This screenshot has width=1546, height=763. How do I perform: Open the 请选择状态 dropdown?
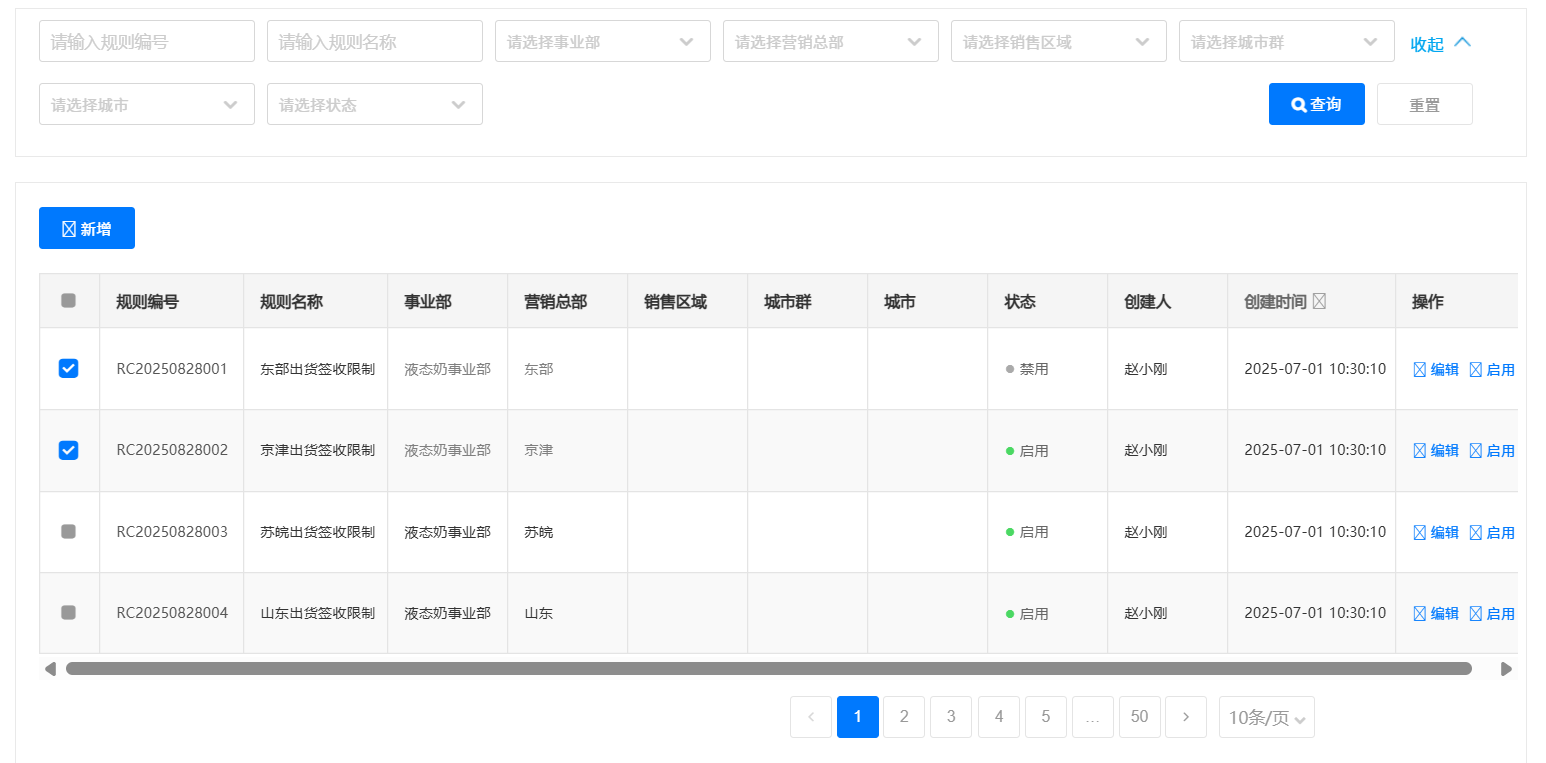pyautogui.click(x=375, y=104)
